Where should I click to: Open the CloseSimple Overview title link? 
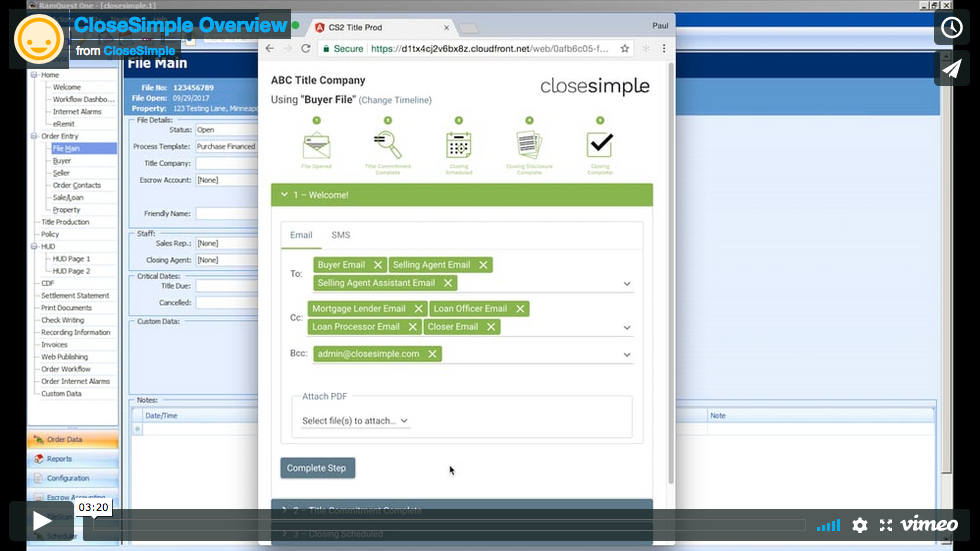[x=180, y=25]
